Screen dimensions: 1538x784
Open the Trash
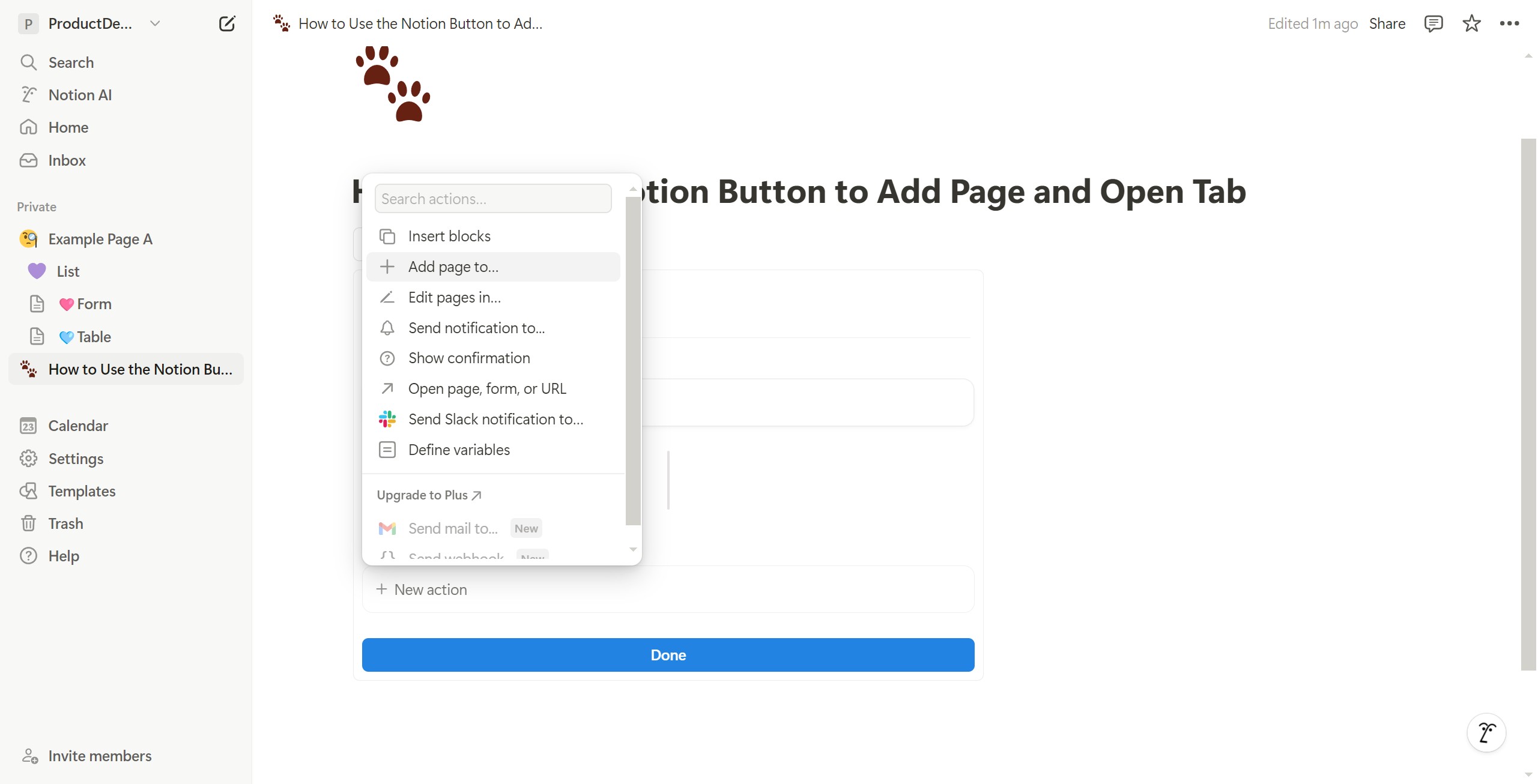(126, 523)
